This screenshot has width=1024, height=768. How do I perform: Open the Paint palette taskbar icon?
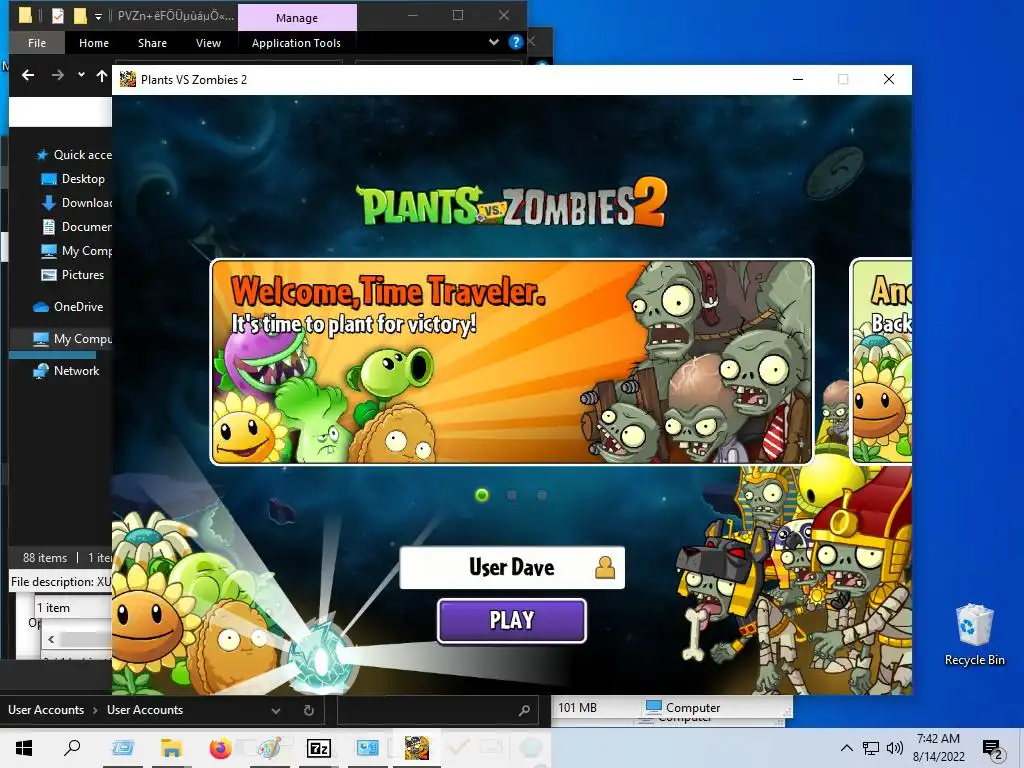click(x=270, y=748)
